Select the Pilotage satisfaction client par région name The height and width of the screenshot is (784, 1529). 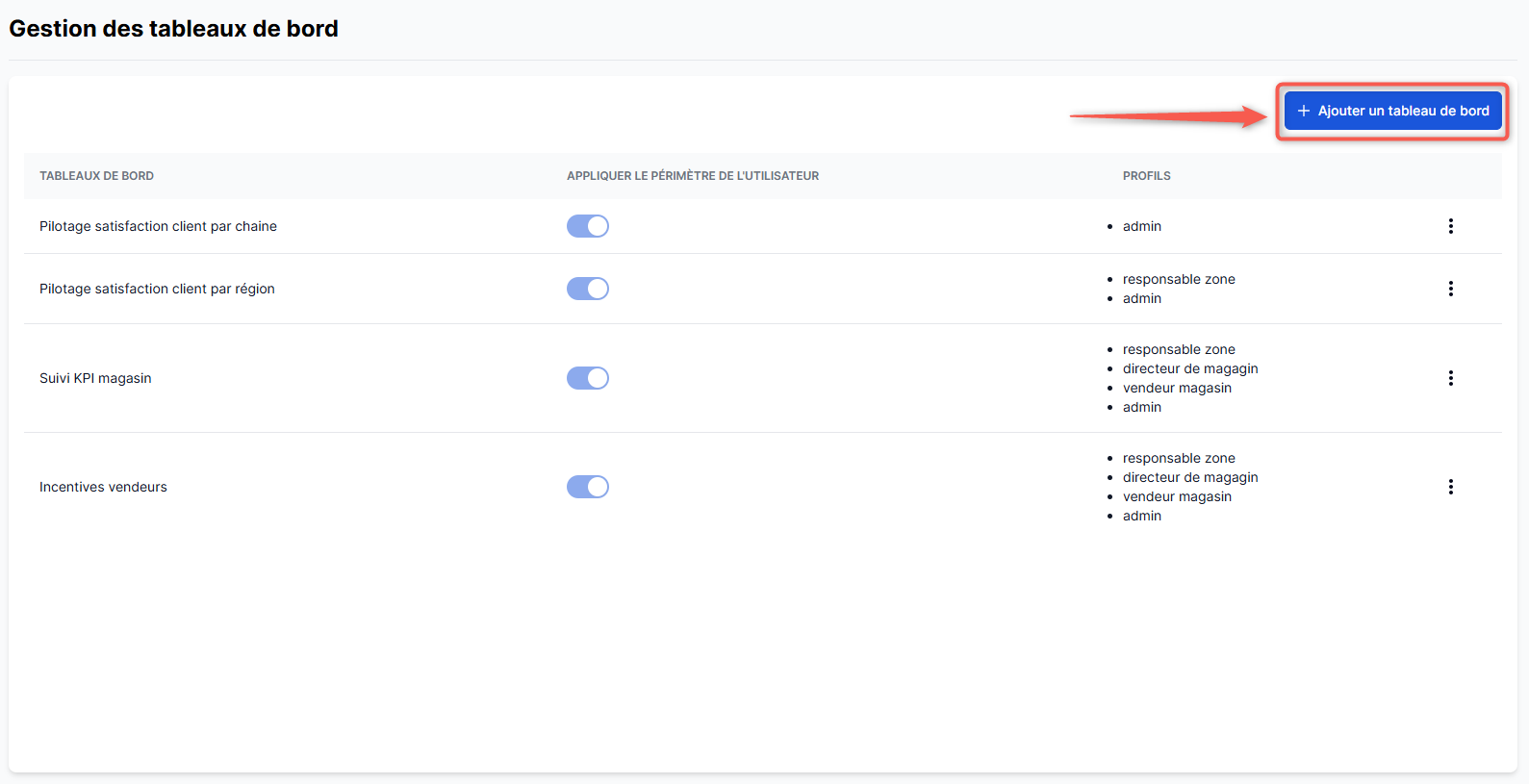click(157, 289)
